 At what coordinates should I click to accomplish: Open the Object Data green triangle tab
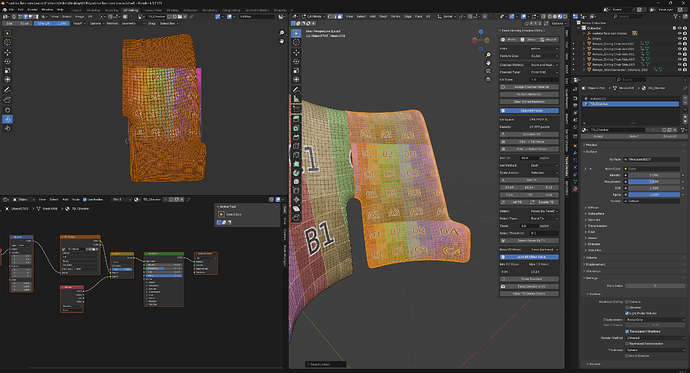point(575,181)
